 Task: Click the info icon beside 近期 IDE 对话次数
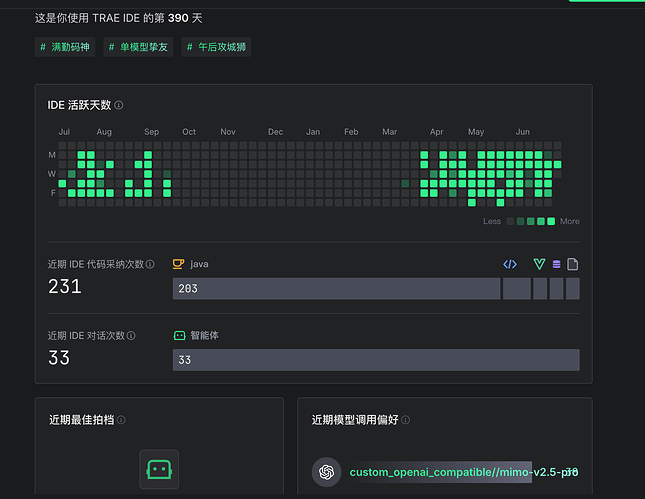click(131, 336)
